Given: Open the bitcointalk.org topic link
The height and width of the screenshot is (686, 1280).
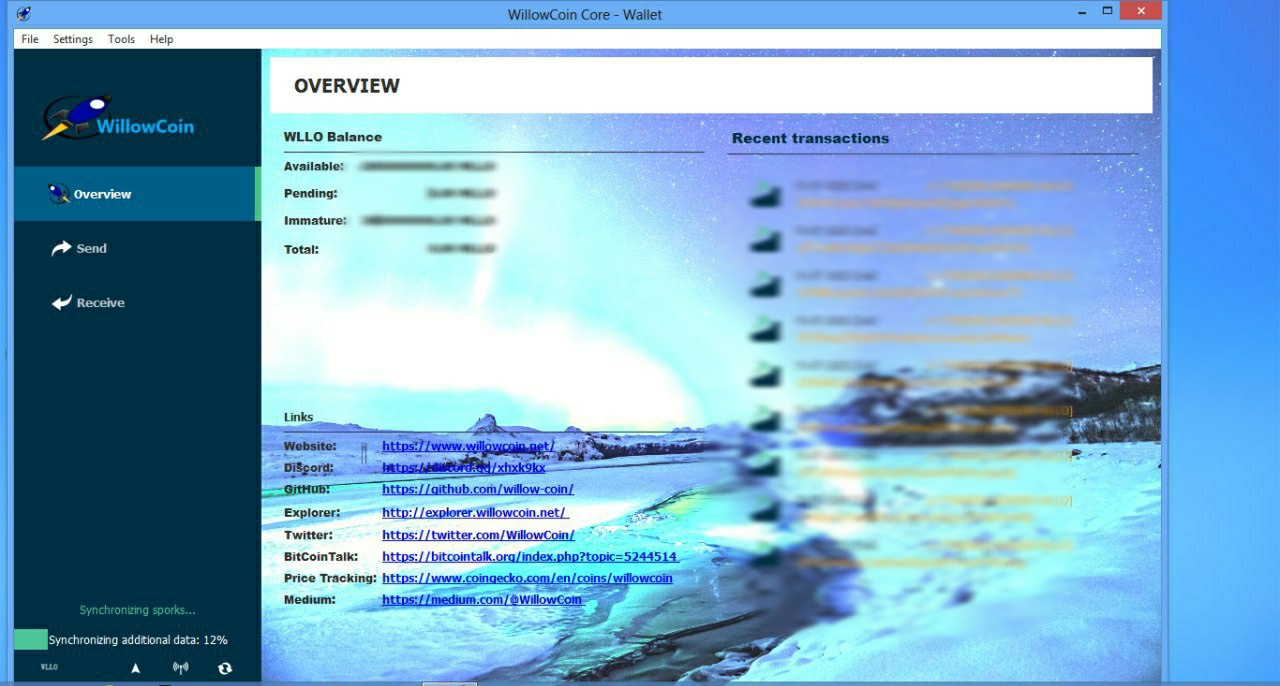Looking at the screenshot, I should (530, 557).
